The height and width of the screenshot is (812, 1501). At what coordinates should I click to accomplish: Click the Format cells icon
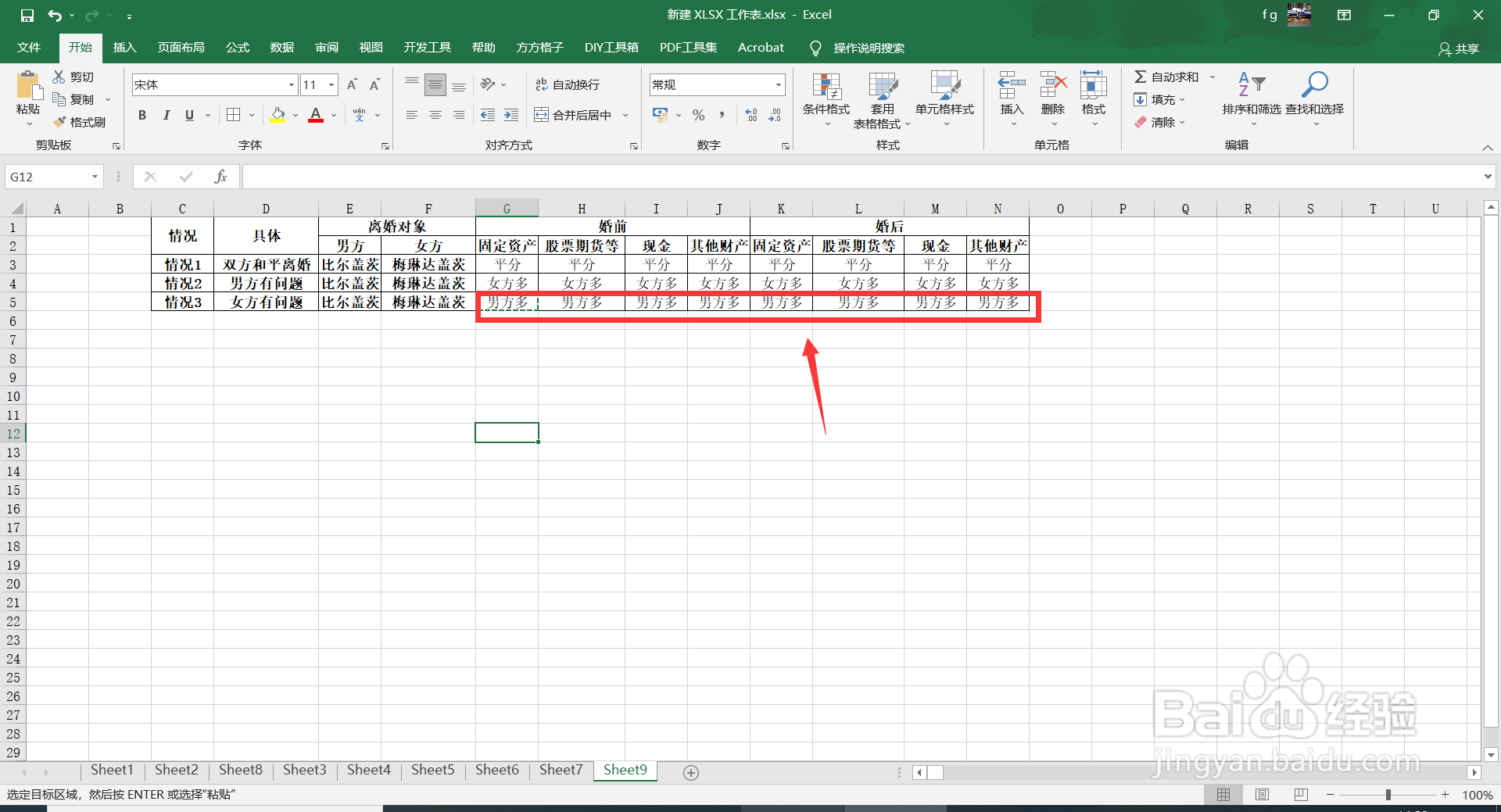point(1093,84)
